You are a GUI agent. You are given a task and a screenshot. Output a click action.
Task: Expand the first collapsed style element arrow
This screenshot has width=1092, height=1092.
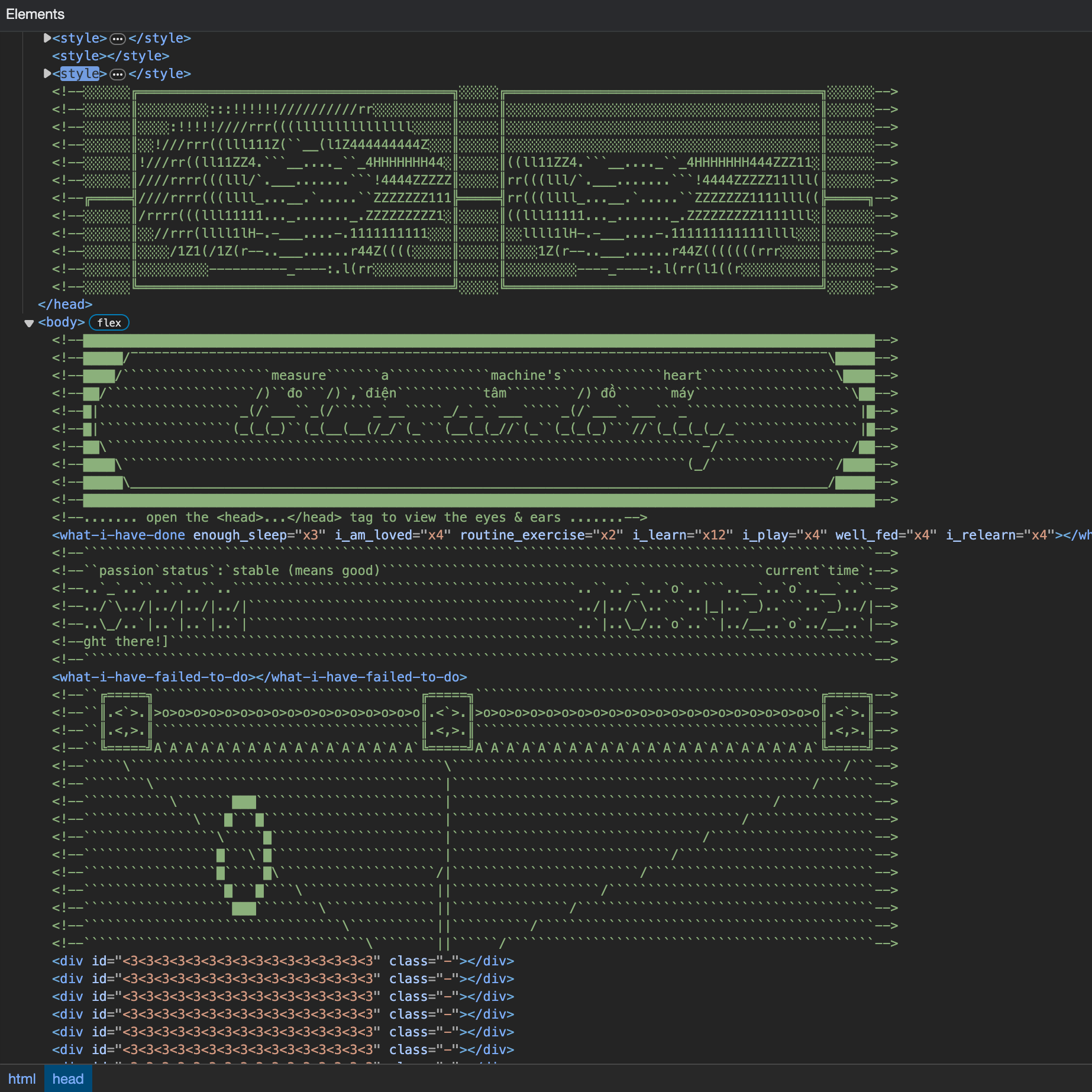coord(47,38)
